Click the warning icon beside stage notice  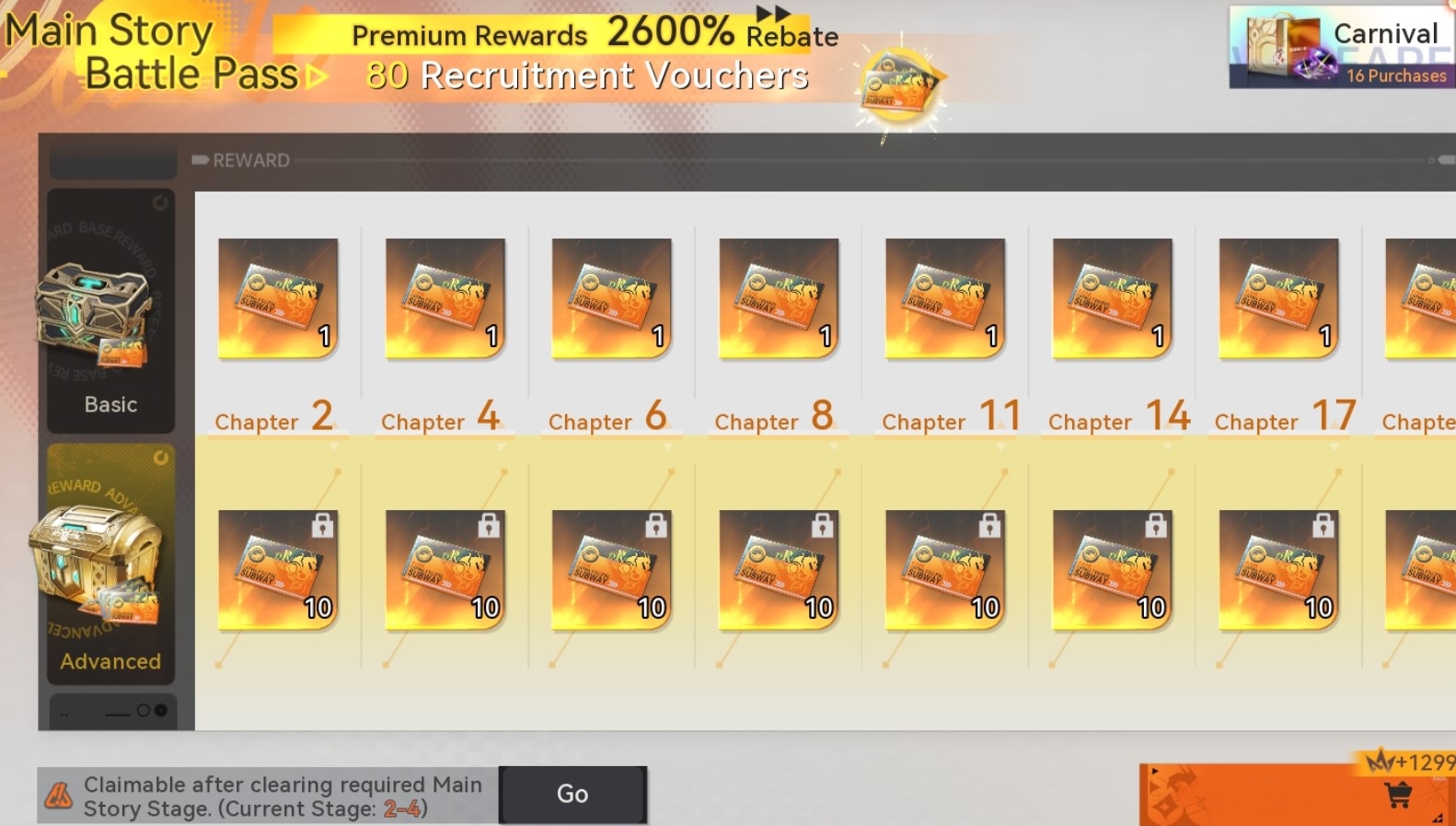click(x=59, y=795)
